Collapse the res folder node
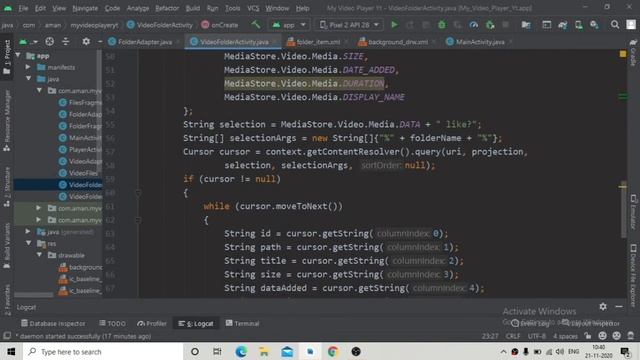Image resolution: width=640 pixels, height=360 pixels. point(29,243)
